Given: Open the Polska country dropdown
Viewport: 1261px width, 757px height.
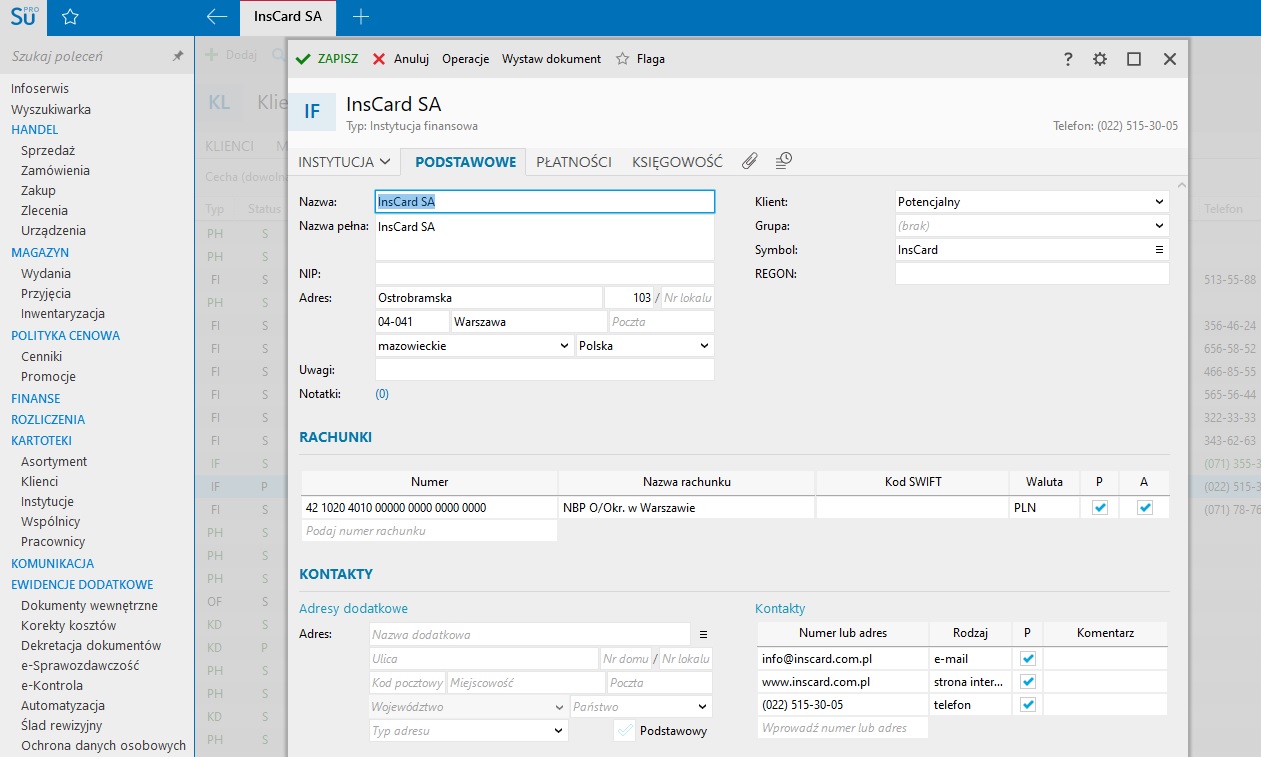Looking at the screenshot, I should [645, 346].
